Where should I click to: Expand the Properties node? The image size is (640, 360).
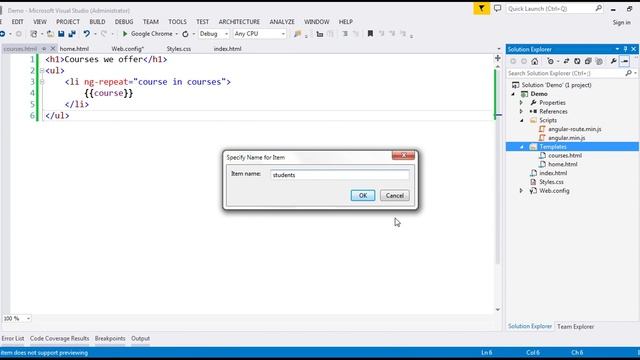click(x=521, y=102)
